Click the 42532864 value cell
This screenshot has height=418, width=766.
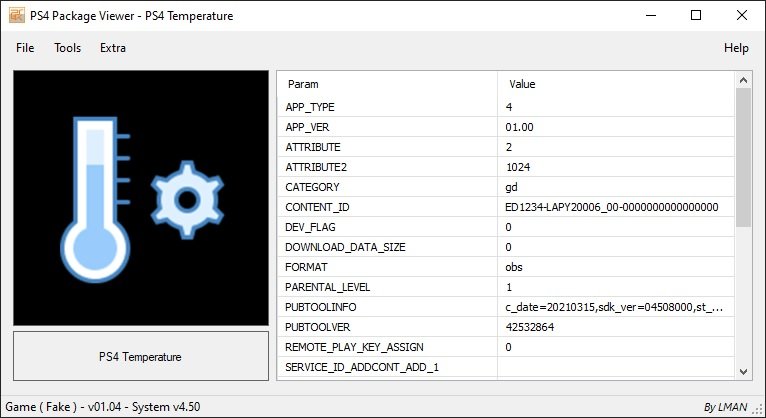click(616, 327)
